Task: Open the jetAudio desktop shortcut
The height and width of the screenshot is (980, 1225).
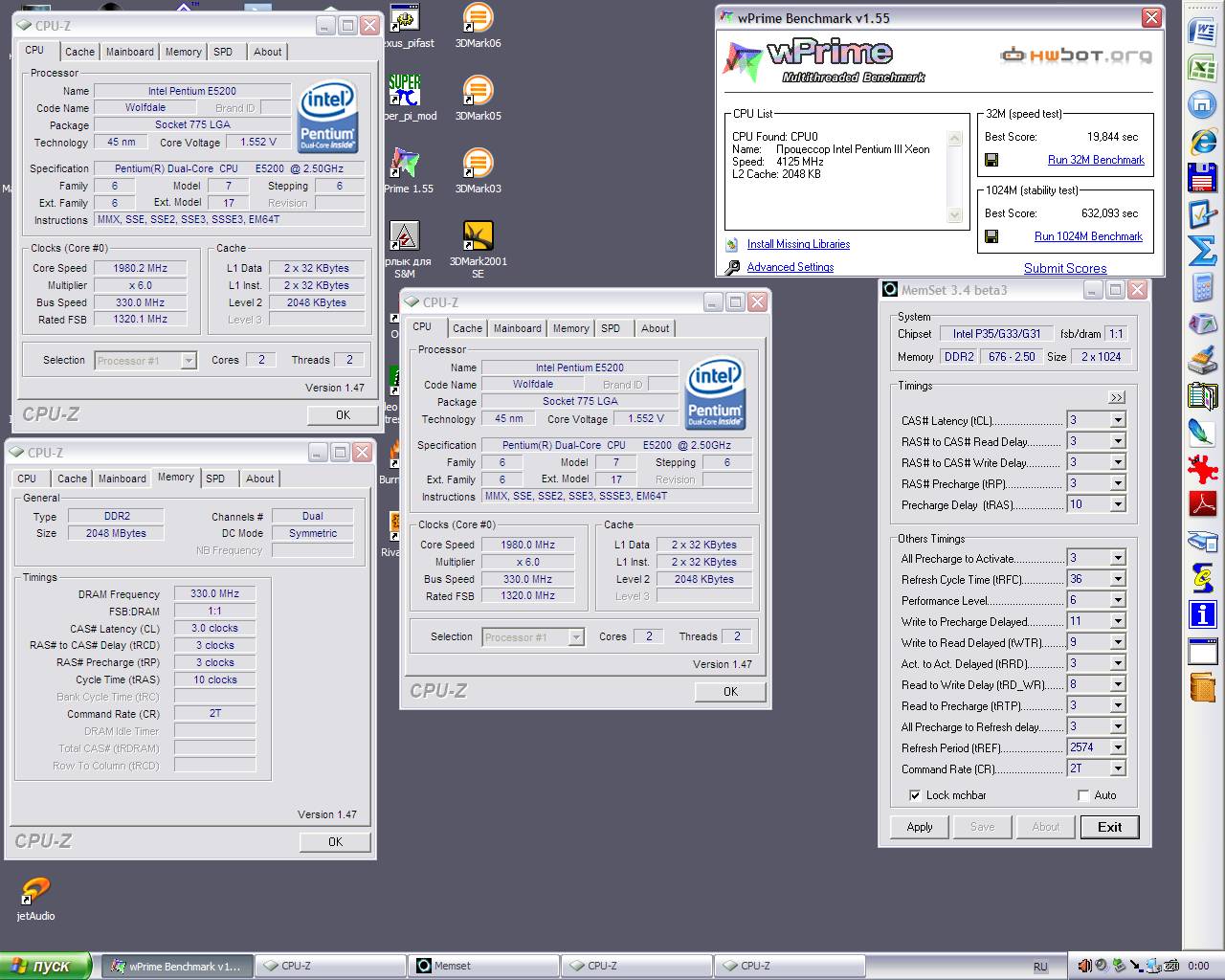Action: pyautogui.click(x=35, y=900)
